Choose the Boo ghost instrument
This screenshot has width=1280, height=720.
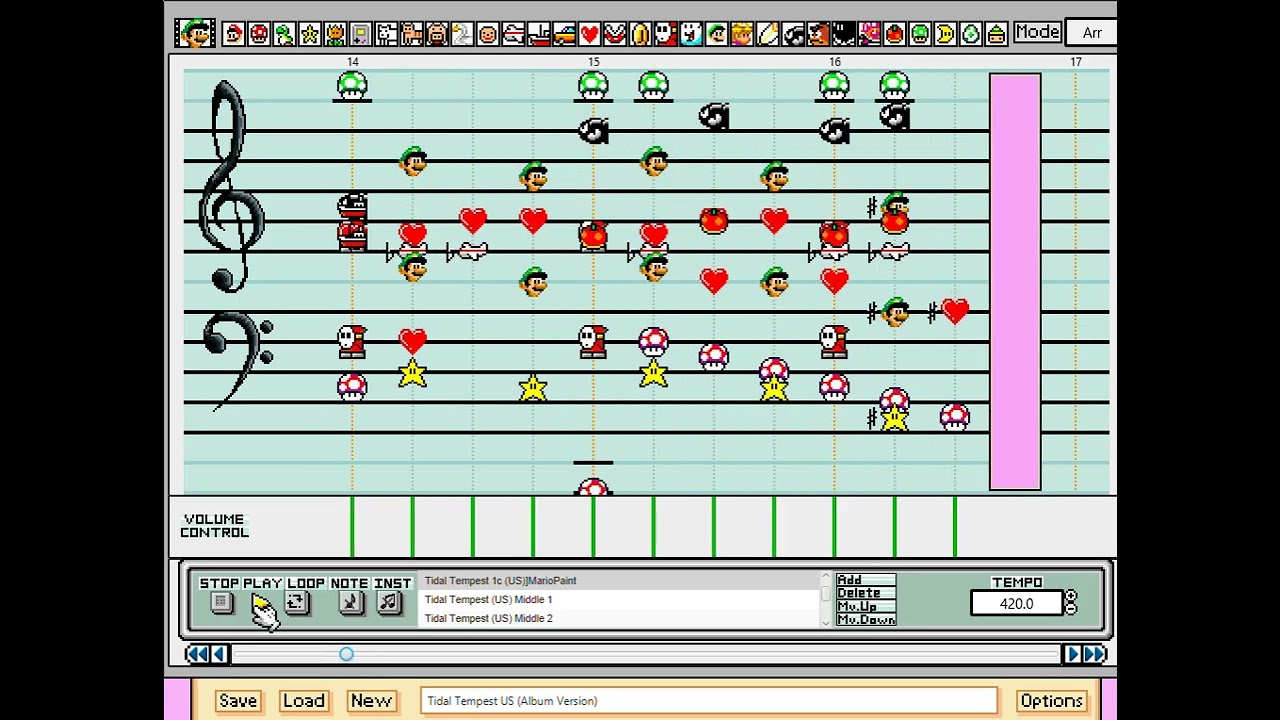pyautogui.click(x=691, y=34)
